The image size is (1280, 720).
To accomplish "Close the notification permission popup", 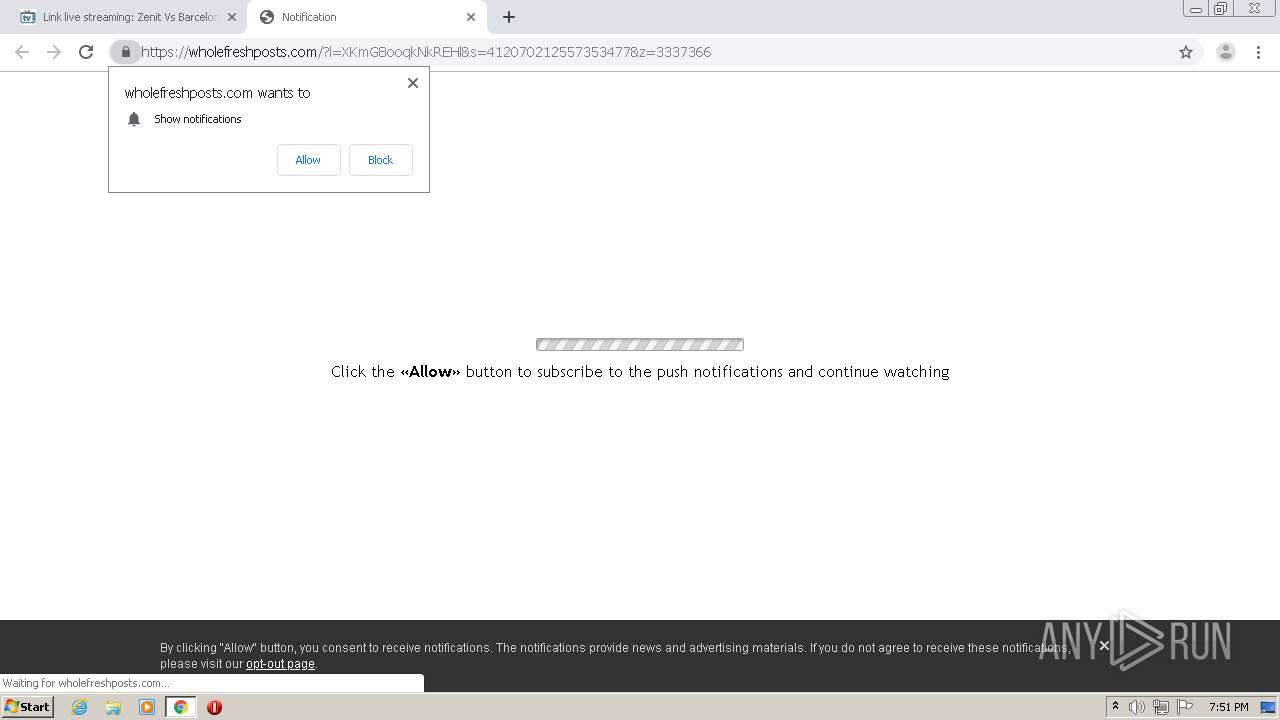I will point(412,83).
